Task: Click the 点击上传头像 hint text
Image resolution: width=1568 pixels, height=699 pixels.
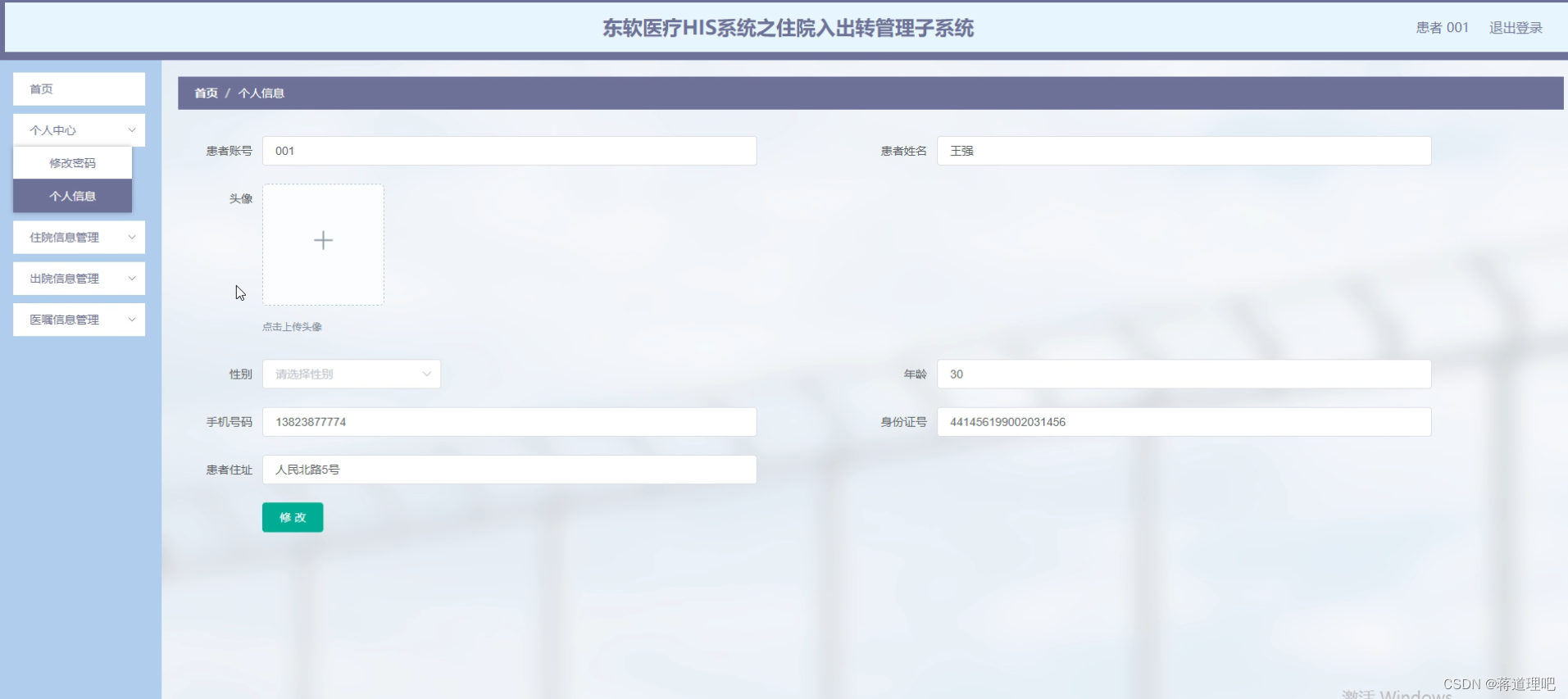Action: pyautogui.click(x=292, y=327)
